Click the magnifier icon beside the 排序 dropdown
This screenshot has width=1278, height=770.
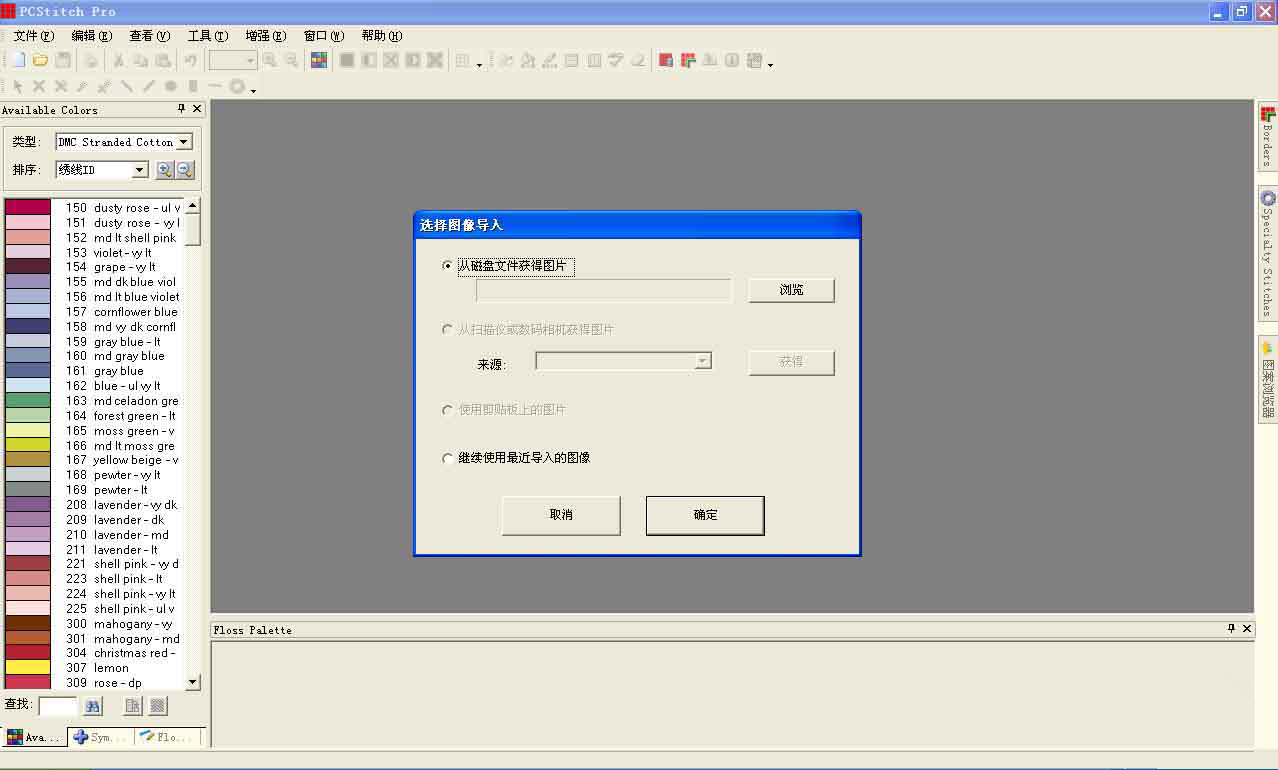[165, 169]
